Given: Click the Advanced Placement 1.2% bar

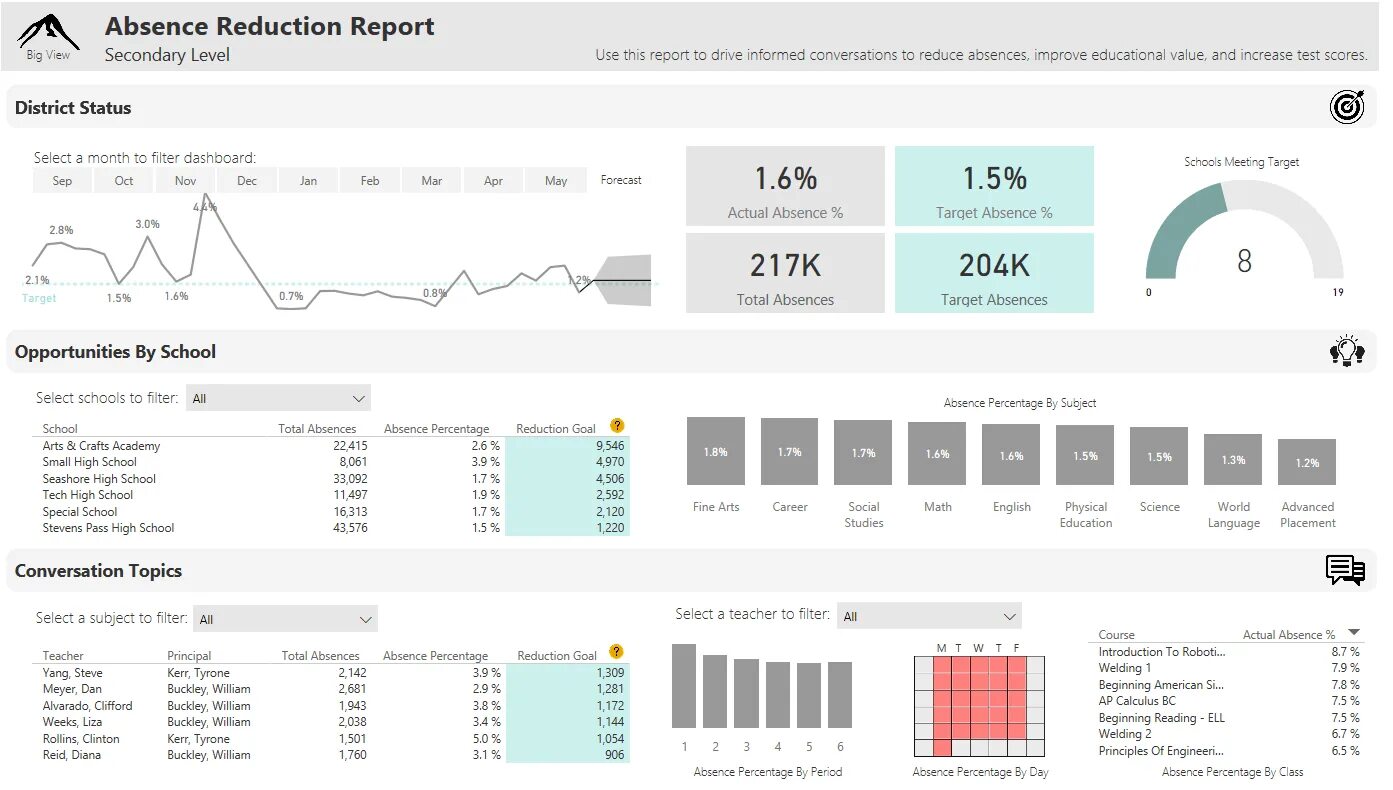Looking at the screenshot, I should tap(1307, 463).
